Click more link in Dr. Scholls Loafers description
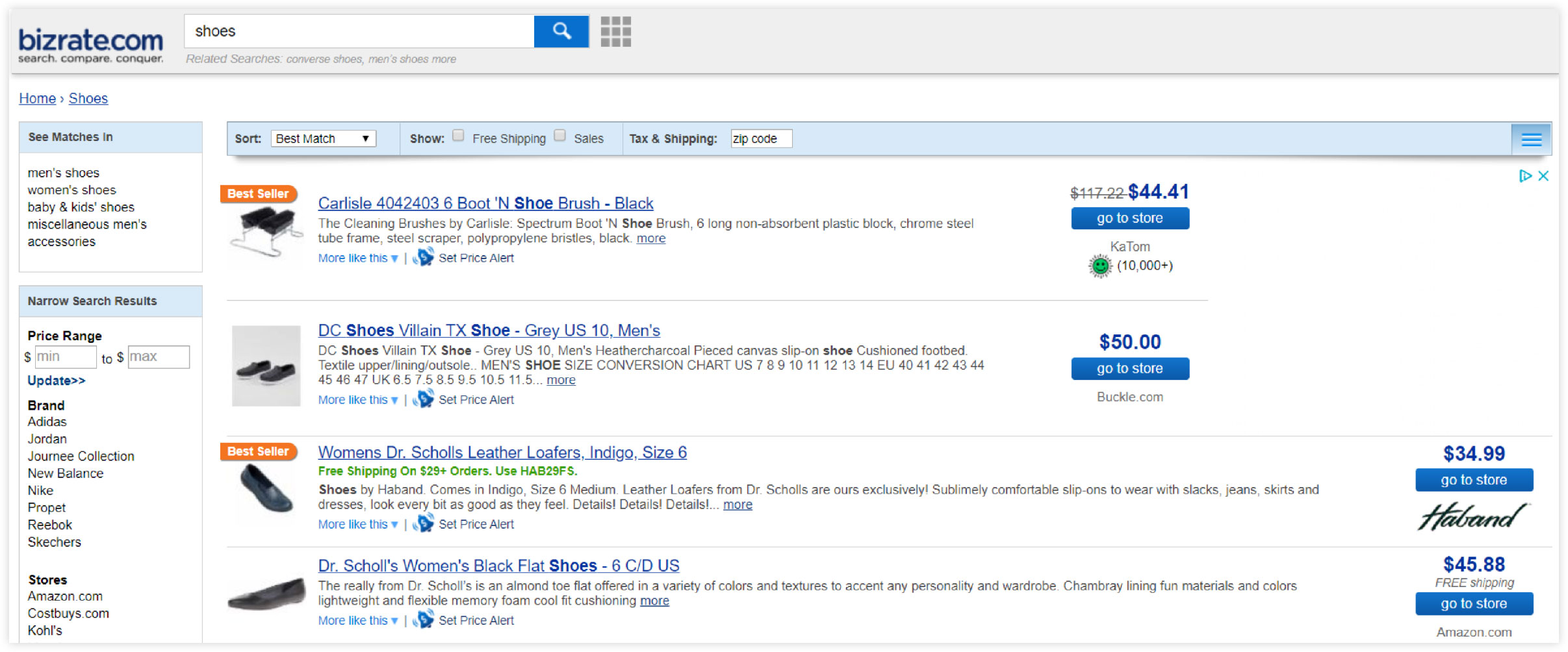1568x652 pixels. coord(738,505)
